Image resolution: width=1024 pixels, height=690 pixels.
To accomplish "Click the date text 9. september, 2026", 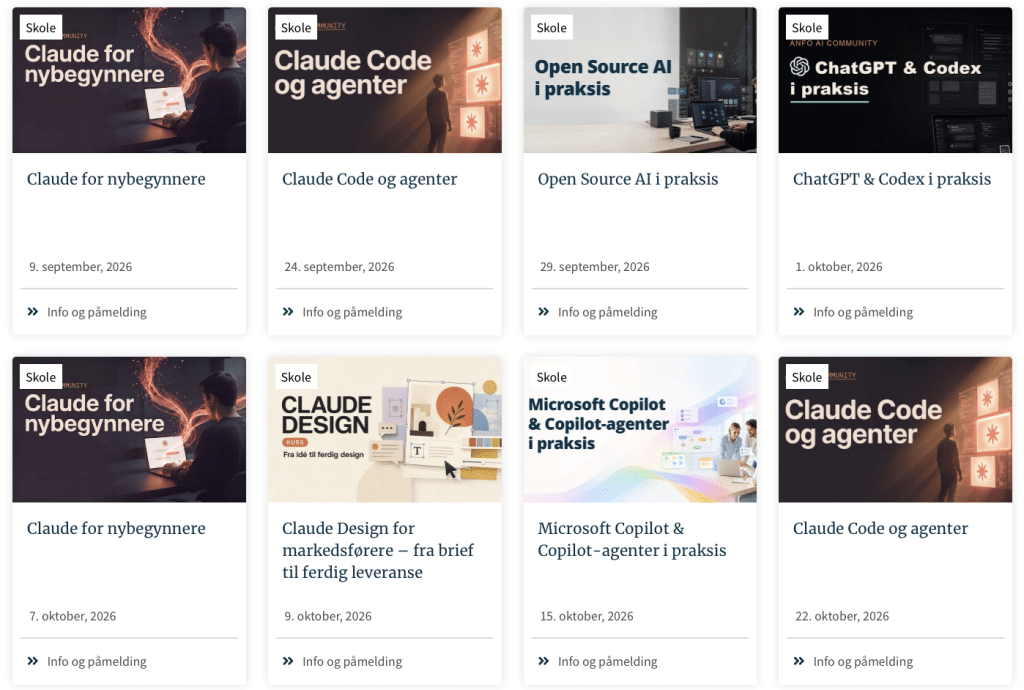I will [80, 267].
